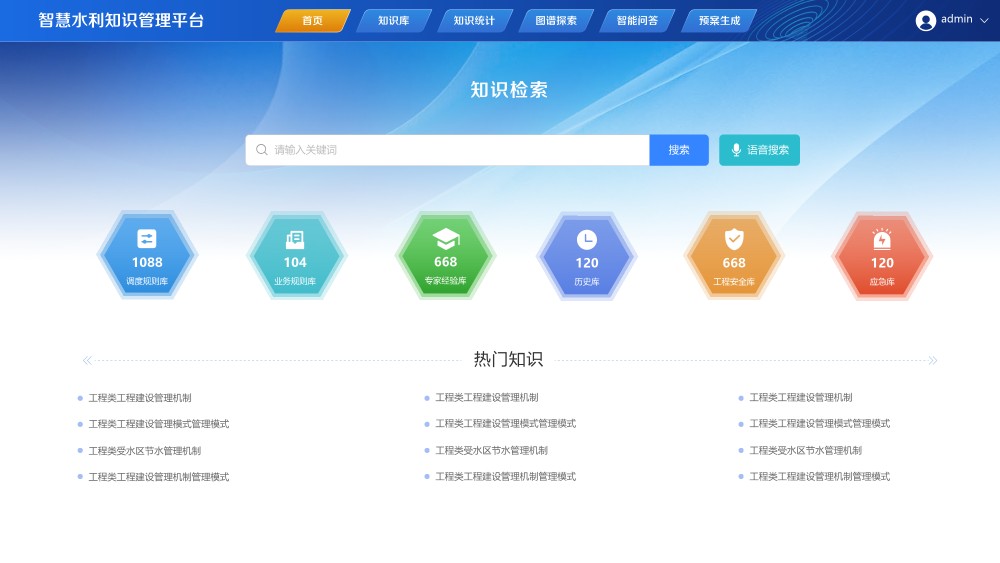Show next 热门知识 with right double chevron
The width and height of the screenshot is (1000, 563).
(x=932, y=360)
